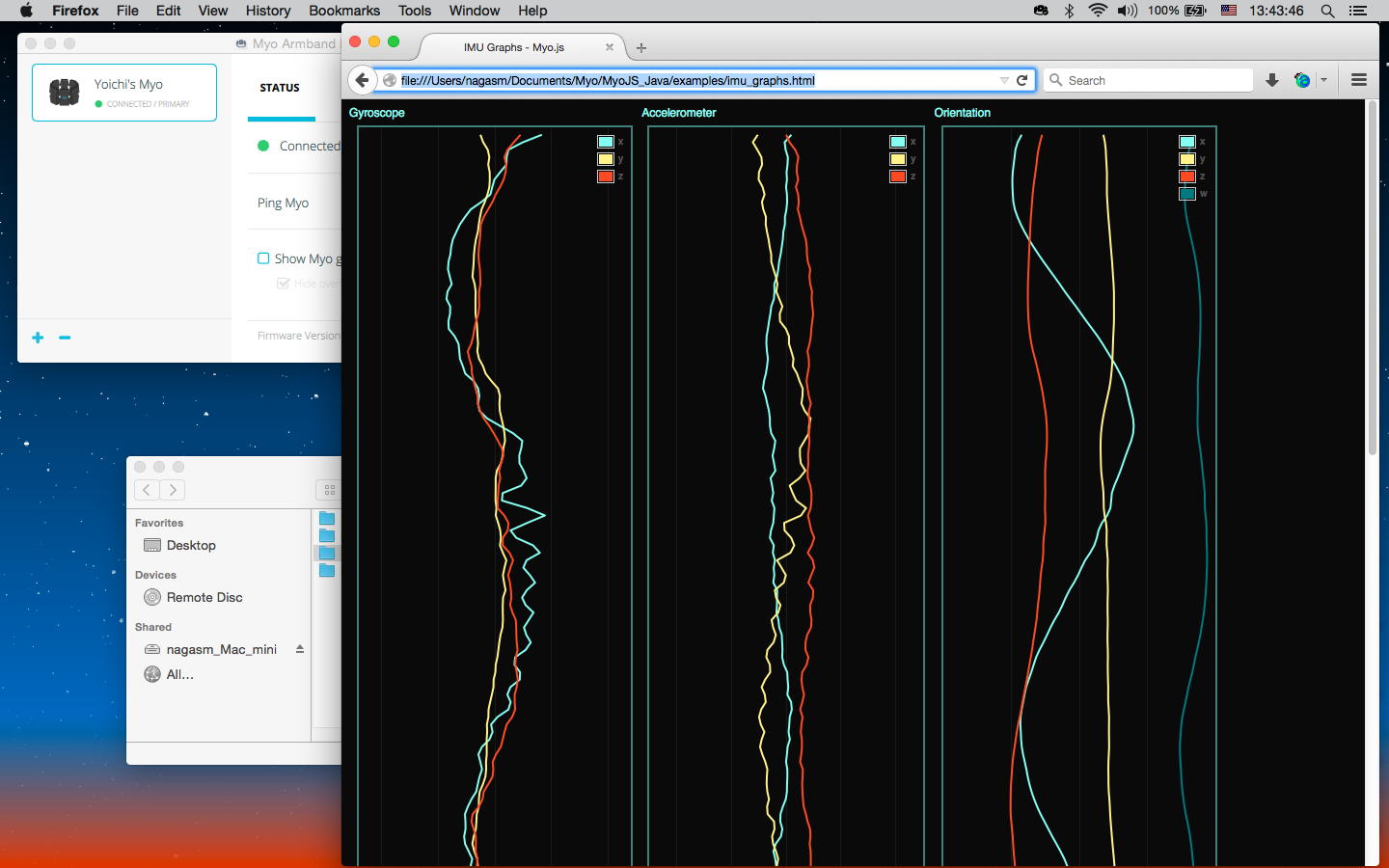Open a new Firefox tab
The height and width of the screenshot is (868, 1389).
[641, 47]
